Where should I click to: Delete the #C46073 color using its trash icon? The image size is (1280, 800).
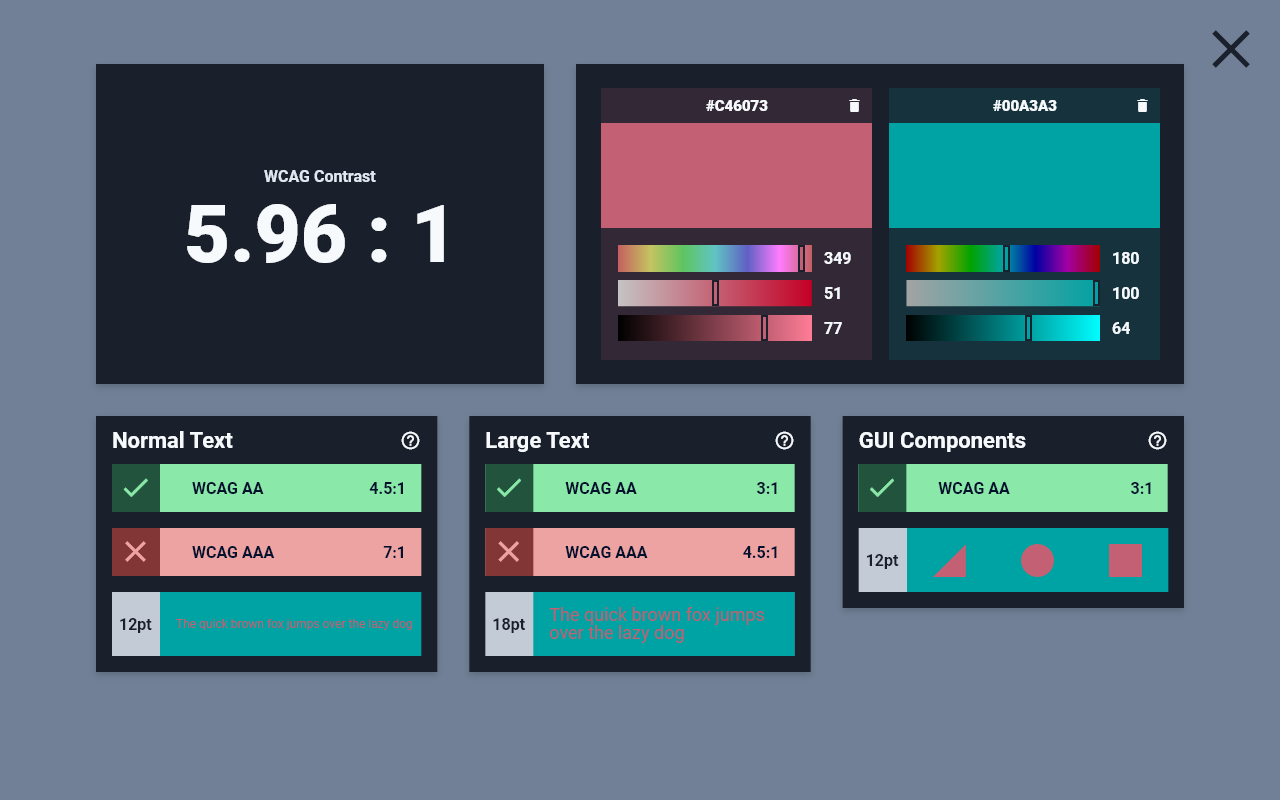(x=855, y=104)
